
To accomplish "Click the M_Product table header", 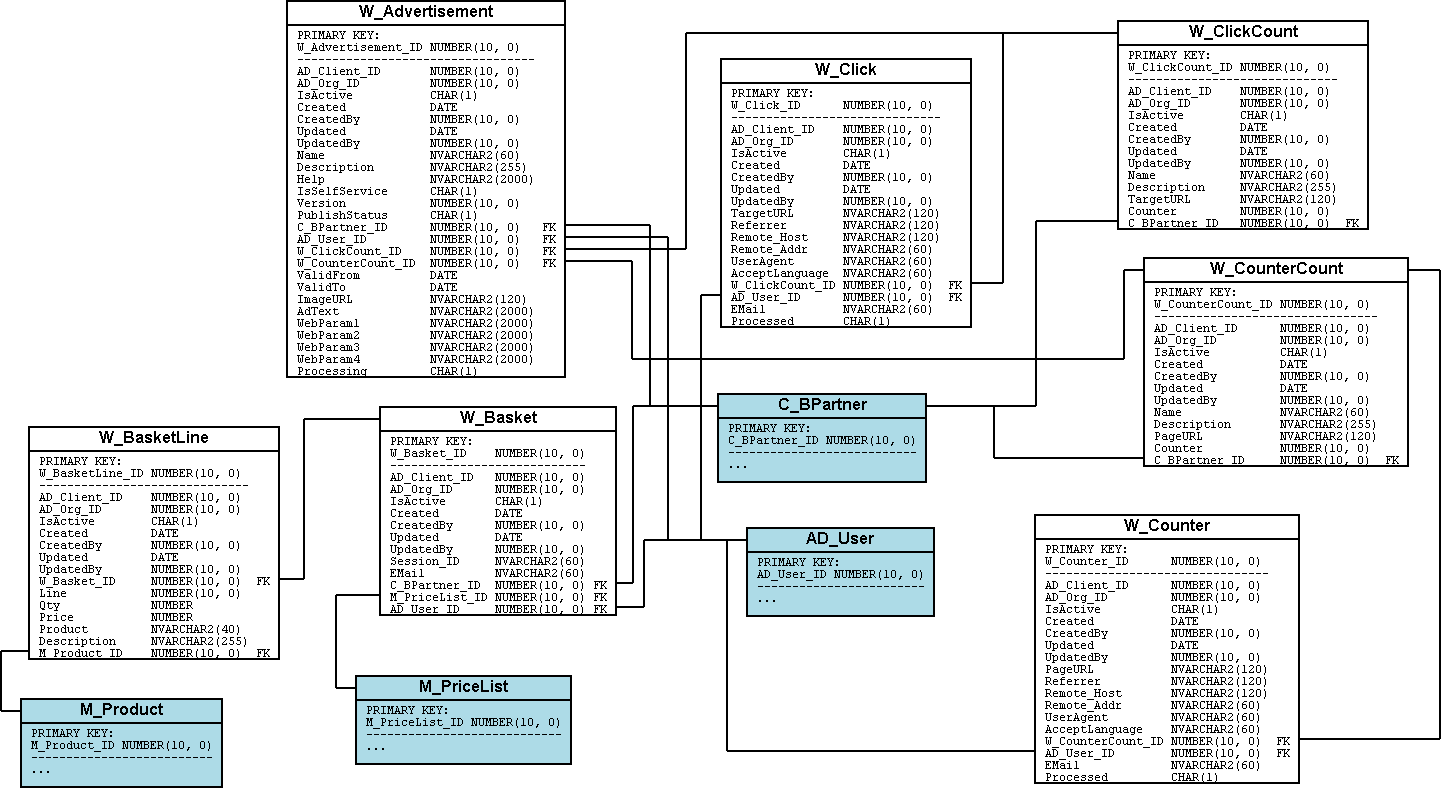I will (x=121, y=710).
